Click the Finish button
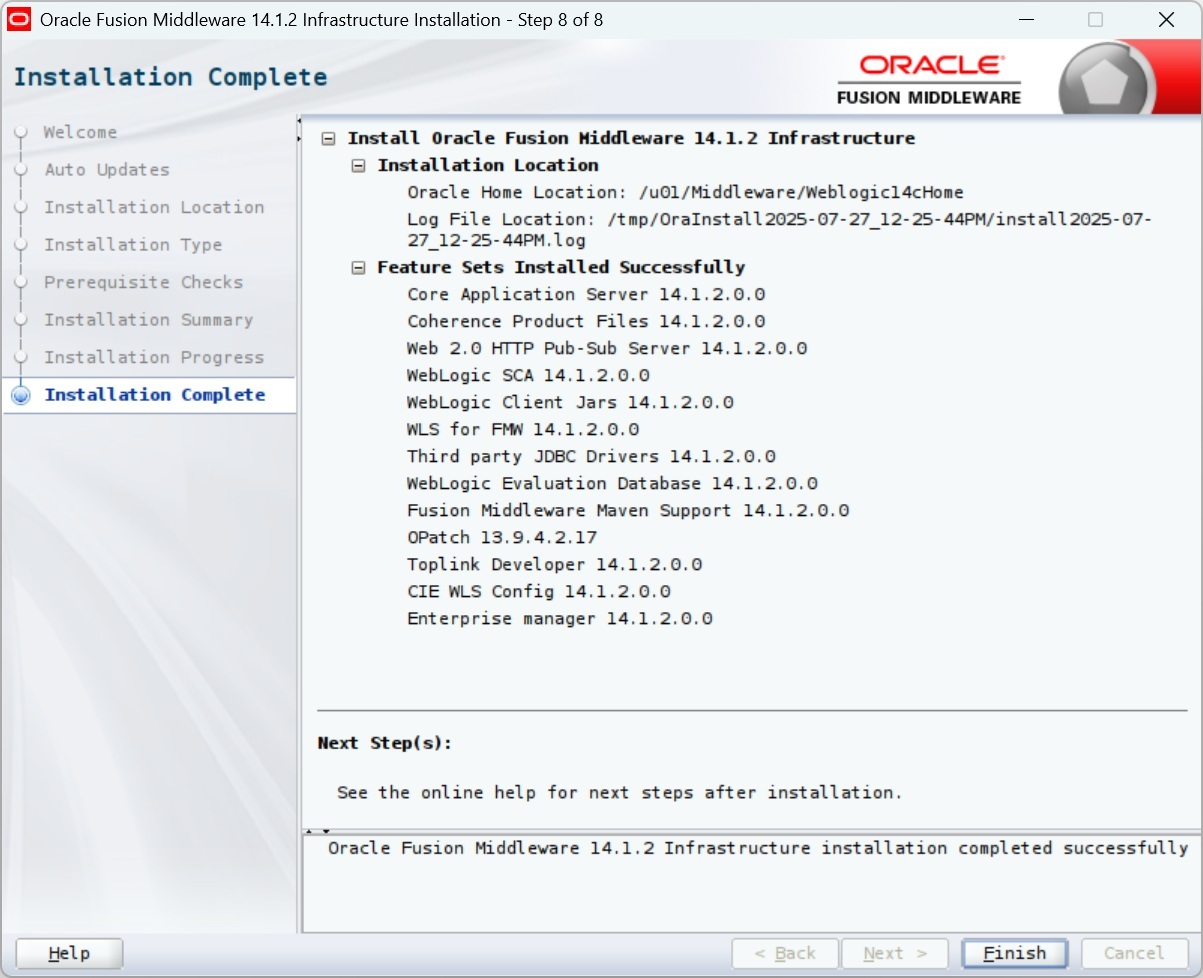 click(1014, 953)
